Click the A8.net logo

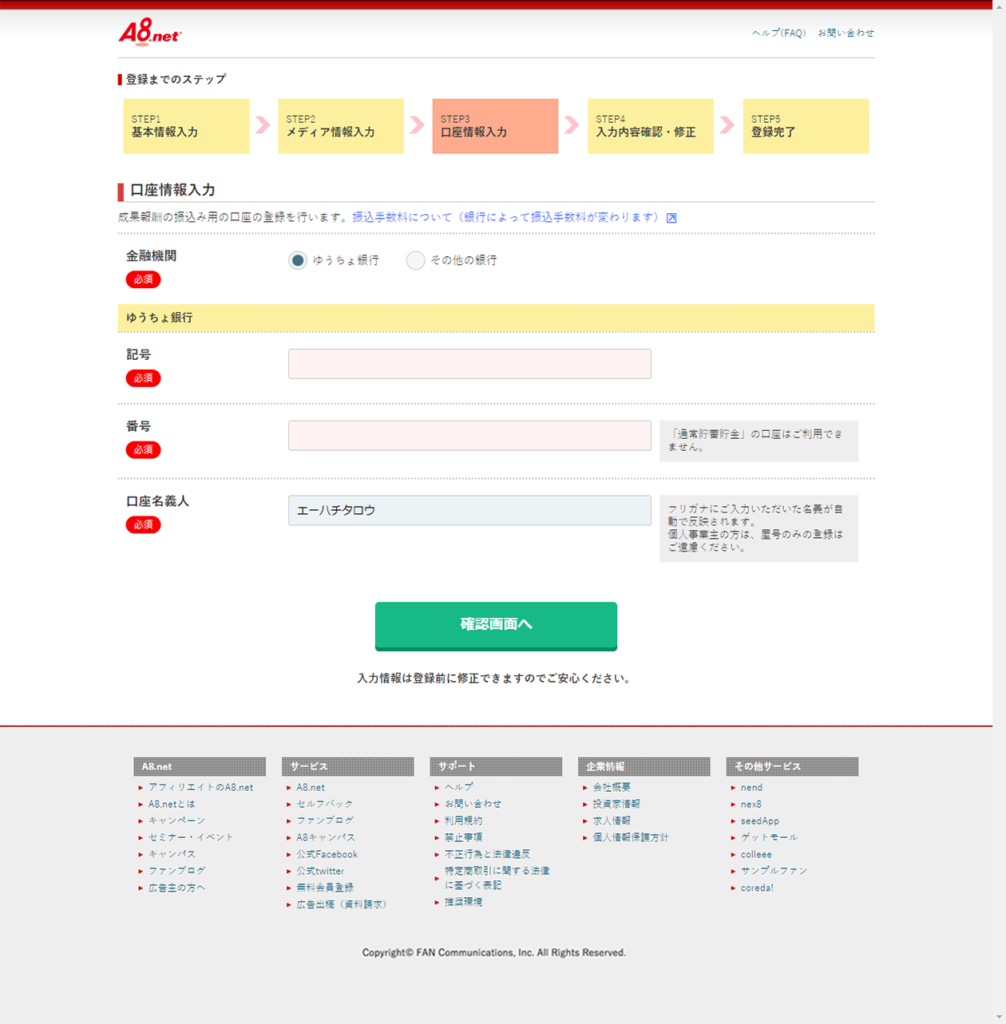point(150,33)
